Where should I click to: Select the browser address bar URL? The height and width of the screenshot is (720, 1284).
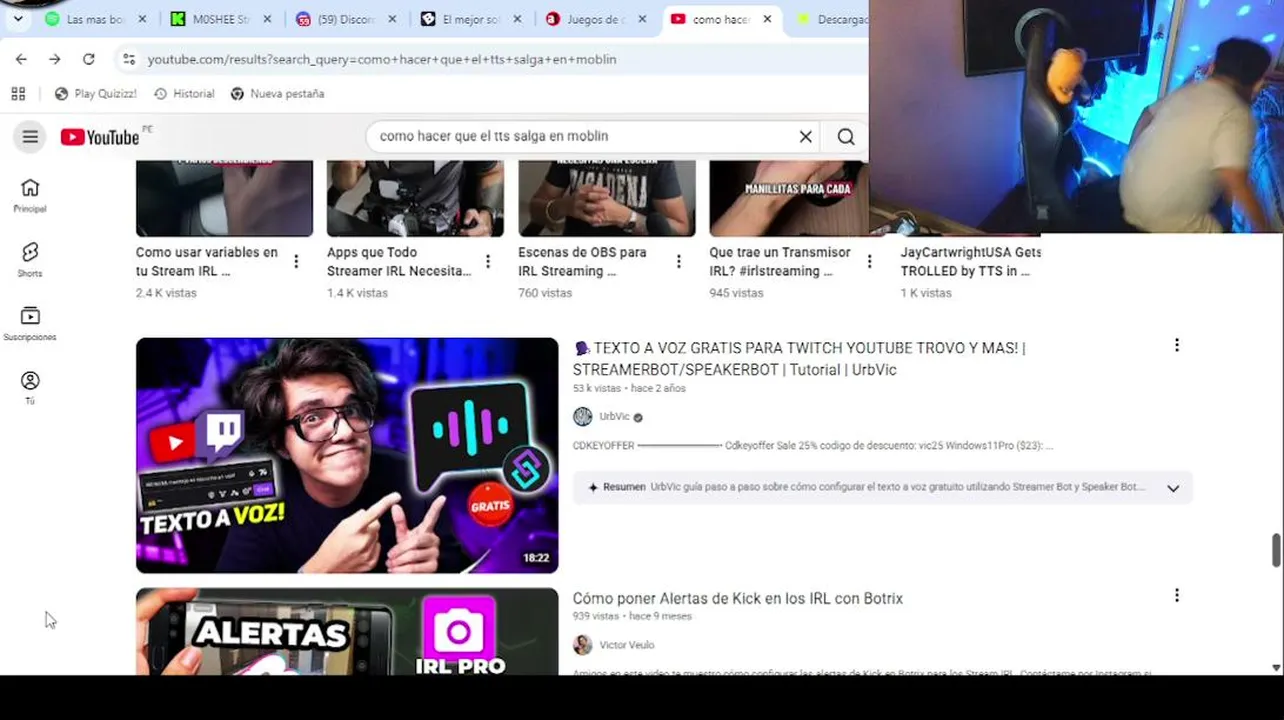[382, 59]
